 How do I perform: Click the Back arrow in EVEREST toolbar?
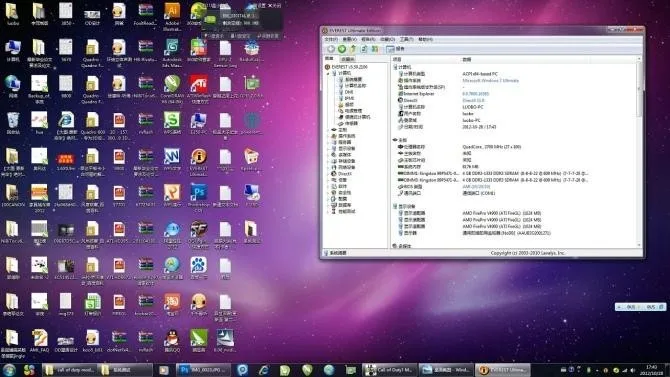(x=331, y=49)
